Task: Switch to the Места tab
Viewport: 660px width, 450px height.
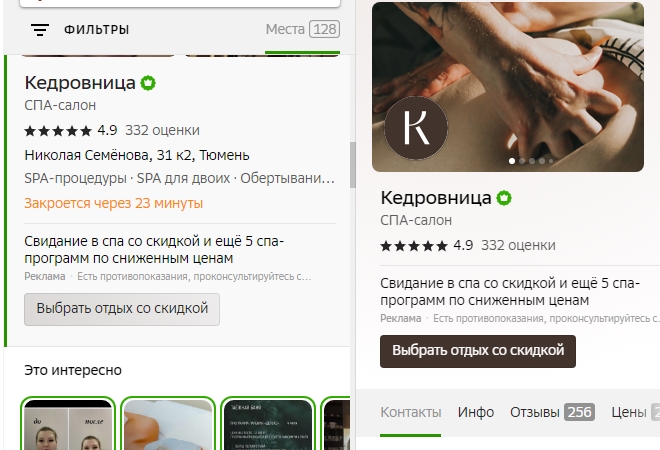Action: pos(302,29)
